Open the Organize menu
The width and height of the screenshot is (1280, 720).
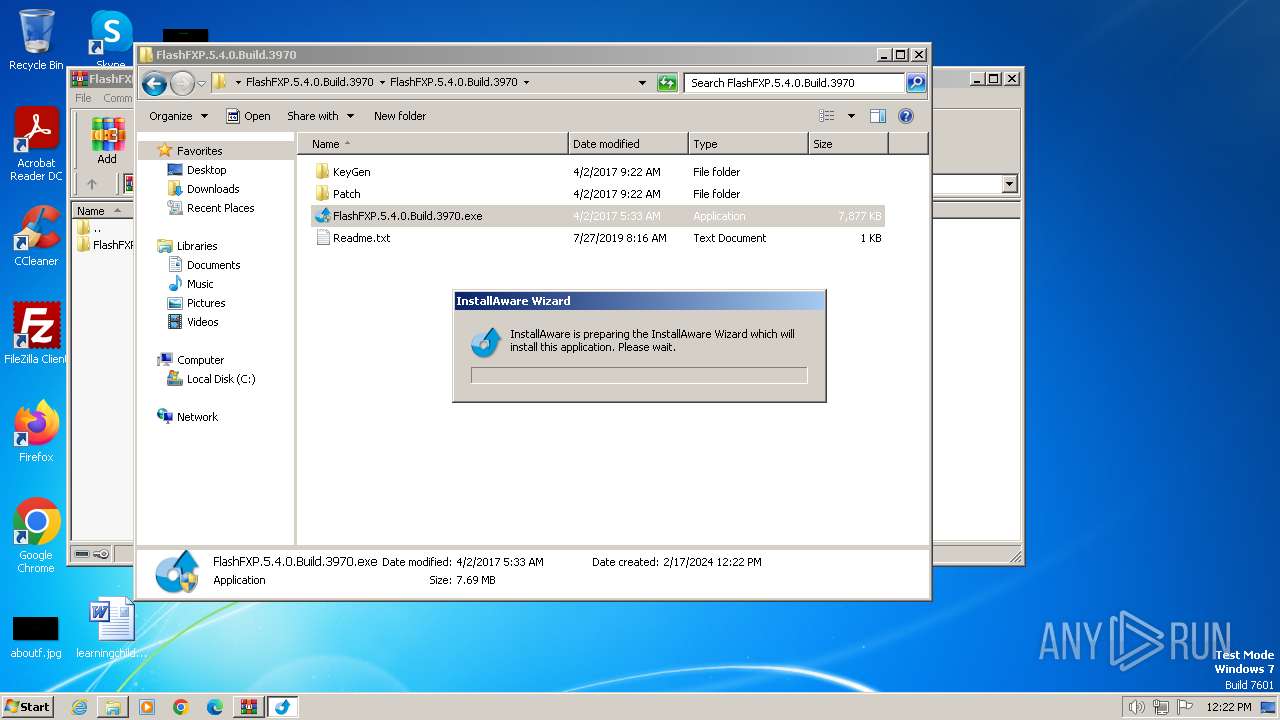178,116
